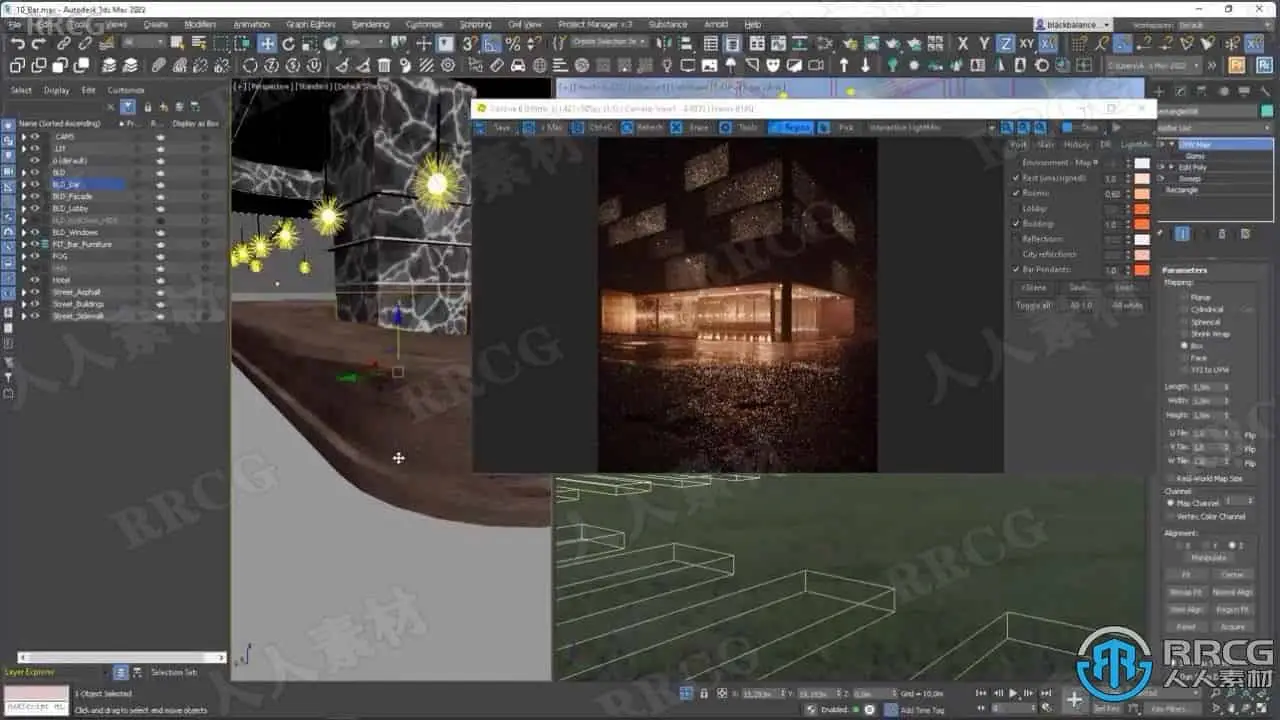
Task: Toggle the Building LightMix checkbox
Action: 1016,224
